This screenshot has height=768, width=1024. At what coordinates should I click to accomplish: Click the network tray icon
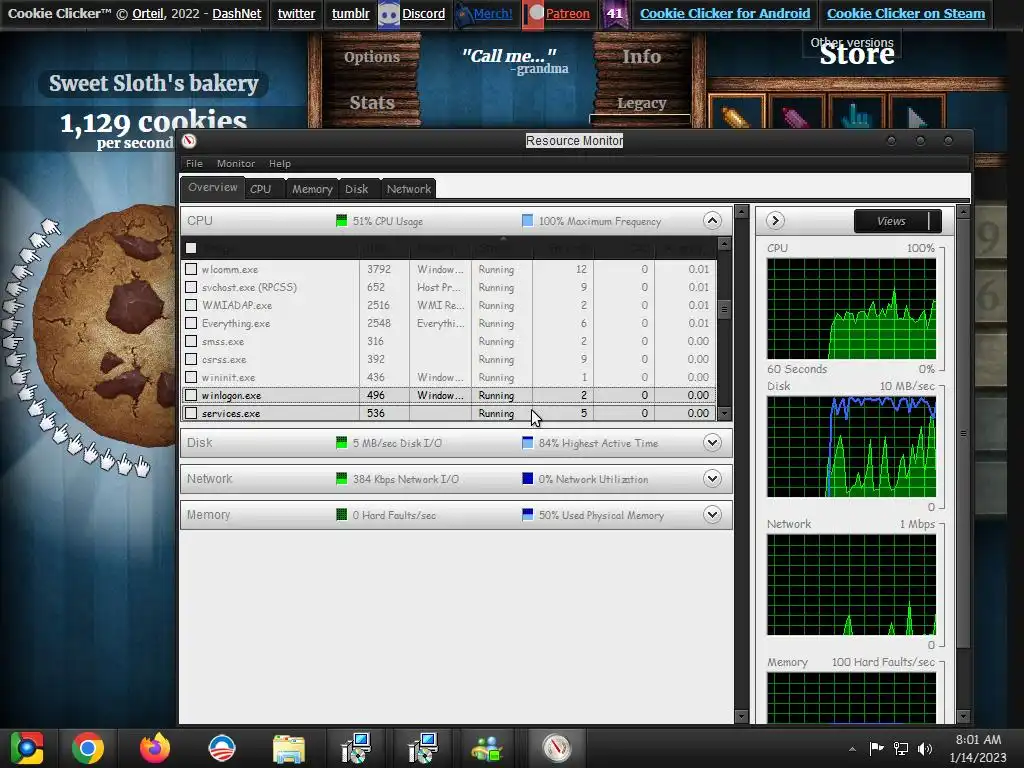pyautogui.click(x=901, y=748)
